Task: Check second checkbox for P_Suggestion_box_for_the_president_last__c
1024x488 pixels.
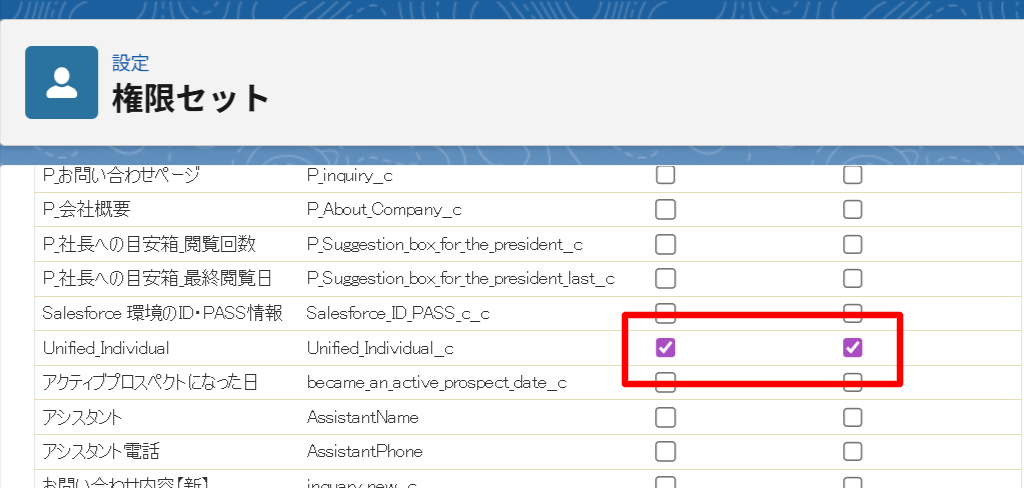Action: tap(852, 279)
